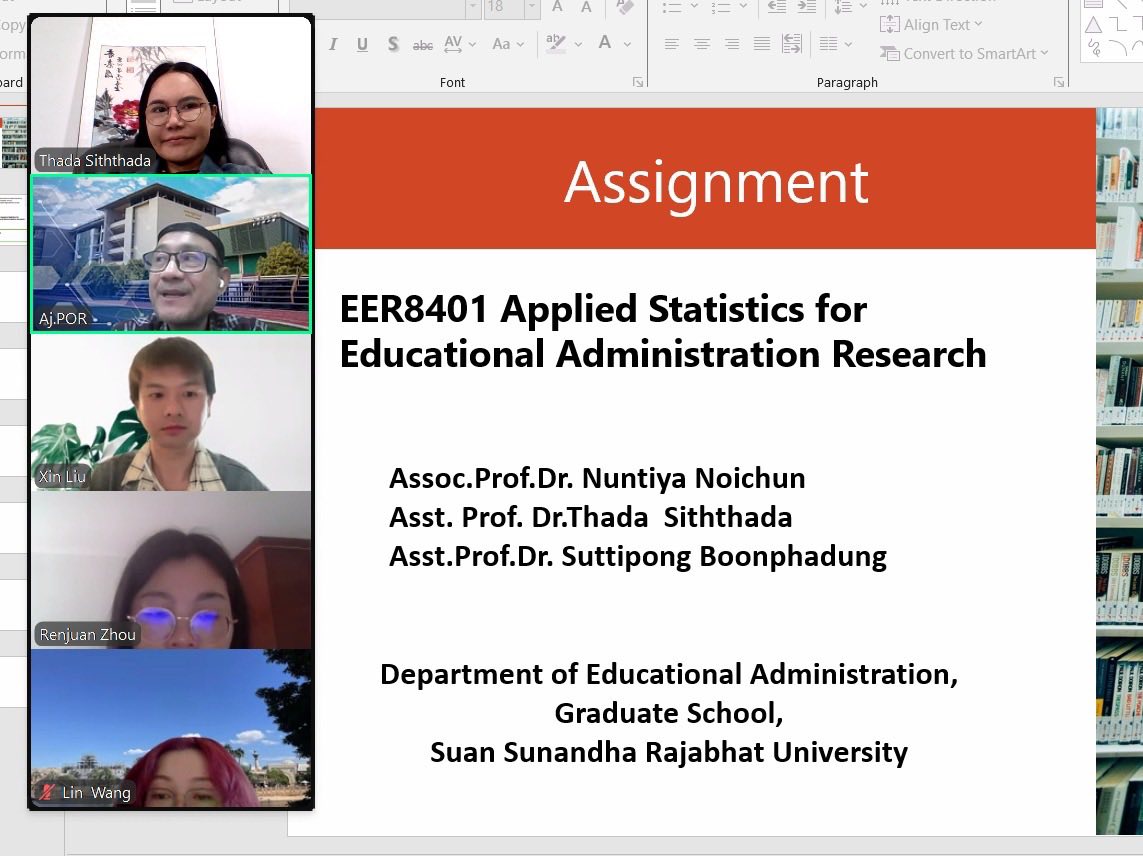Image resolution: width=1143 pixels, height=856 pixels.
Task: Select the arc shape in Shapes gallery
Action: tap(1117, 49)
